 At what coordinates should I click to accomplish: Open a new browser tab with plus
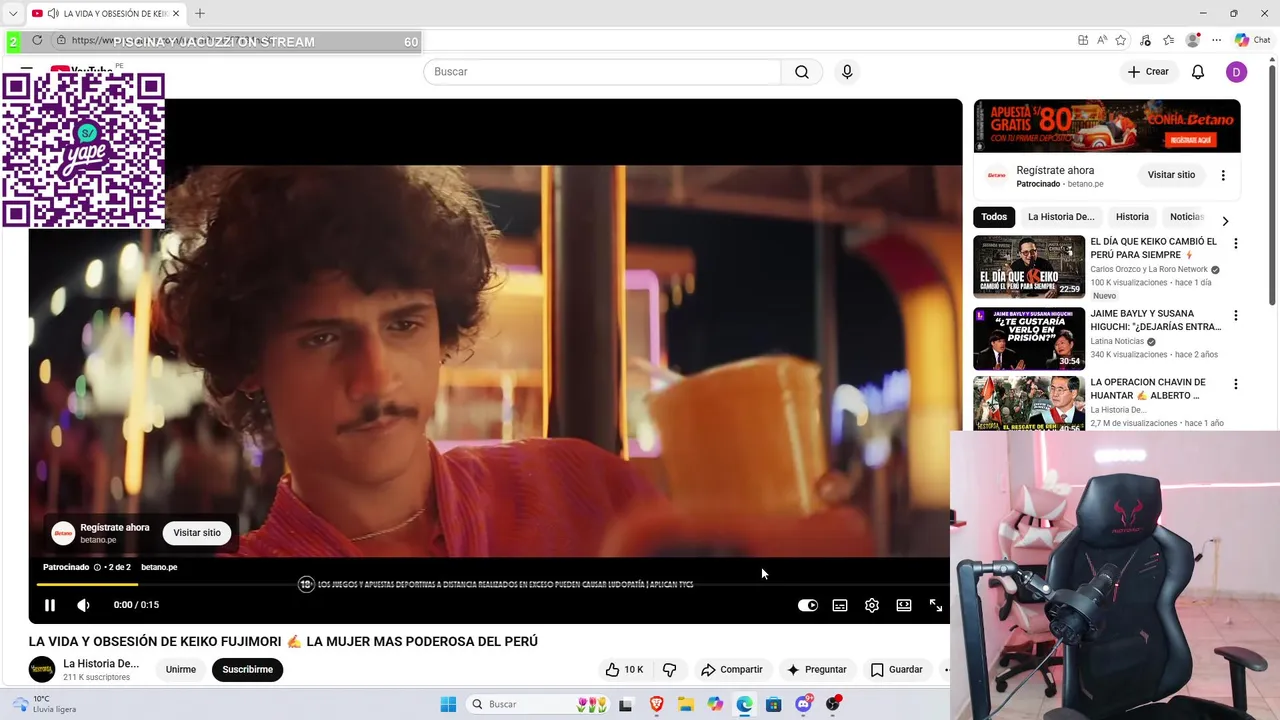click(200, 13)
